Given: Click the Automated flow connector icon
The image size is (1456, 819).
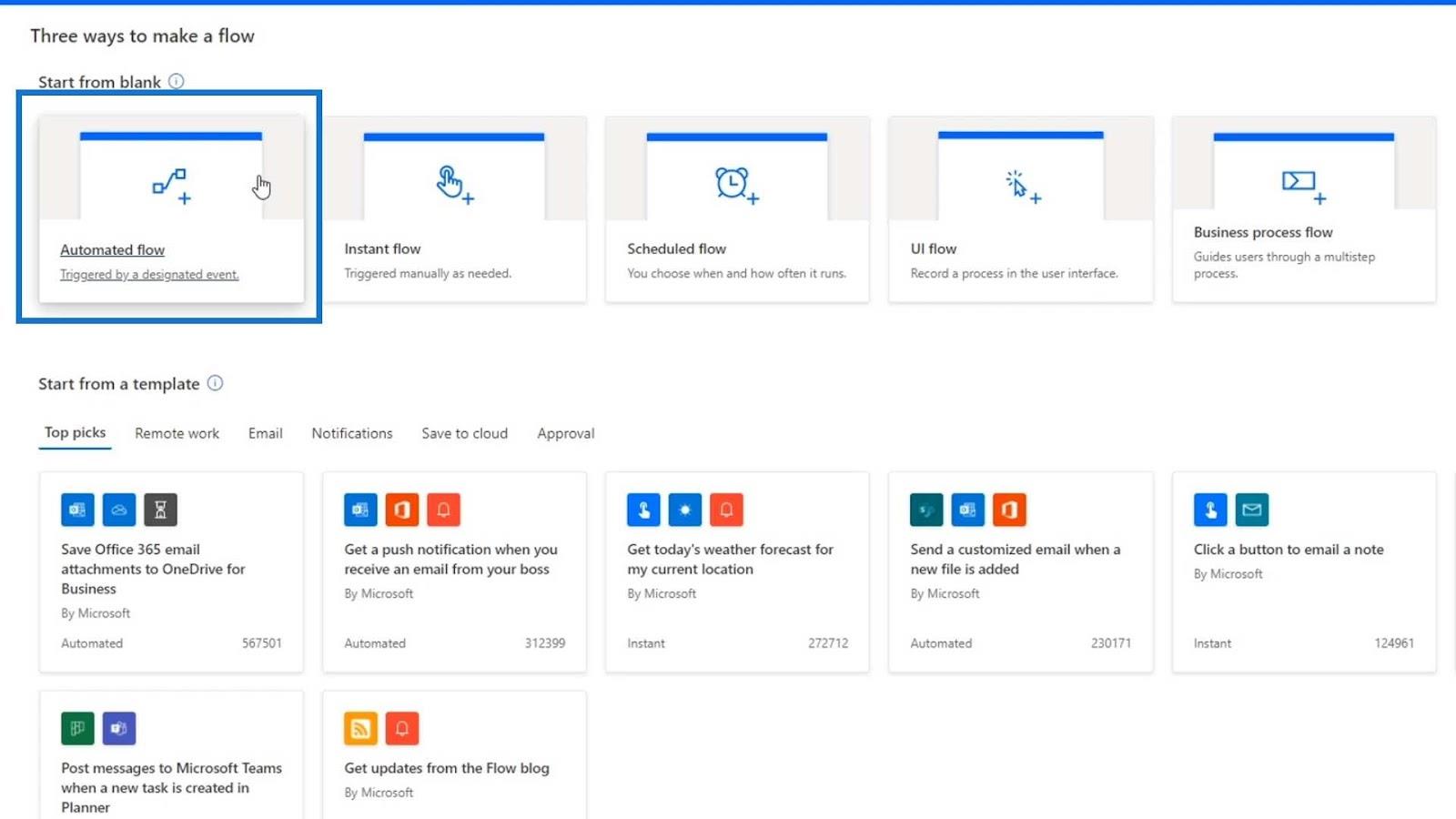Looking at the screenshot, I should 171,186.
